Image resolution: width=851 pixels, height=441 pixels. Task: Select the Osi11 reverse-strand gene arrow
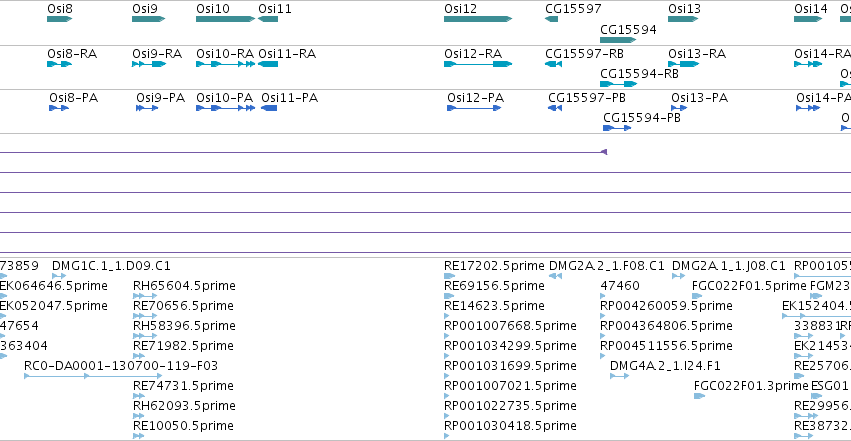(268, 19)
